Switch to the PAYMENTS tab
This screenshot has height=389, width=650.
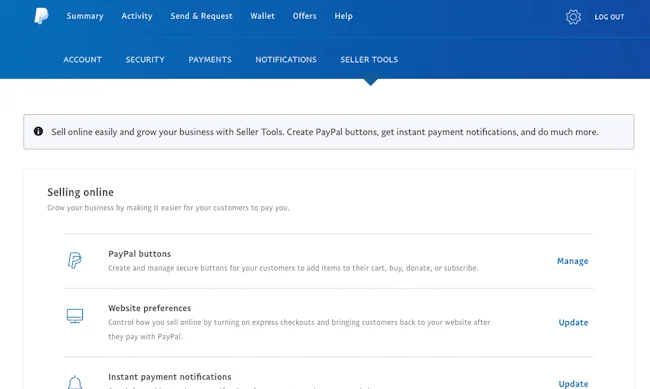point(210,60)
